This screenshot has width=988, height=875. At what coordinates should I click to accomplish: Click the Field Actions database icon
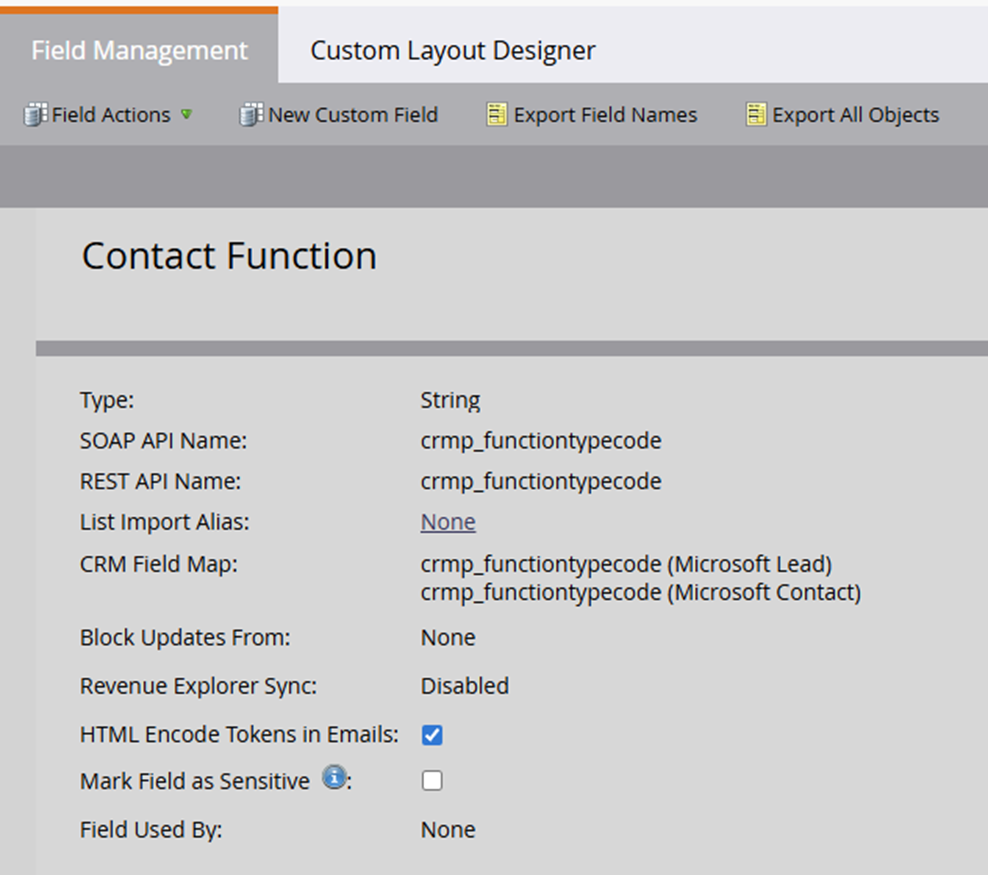pos(35,115)
